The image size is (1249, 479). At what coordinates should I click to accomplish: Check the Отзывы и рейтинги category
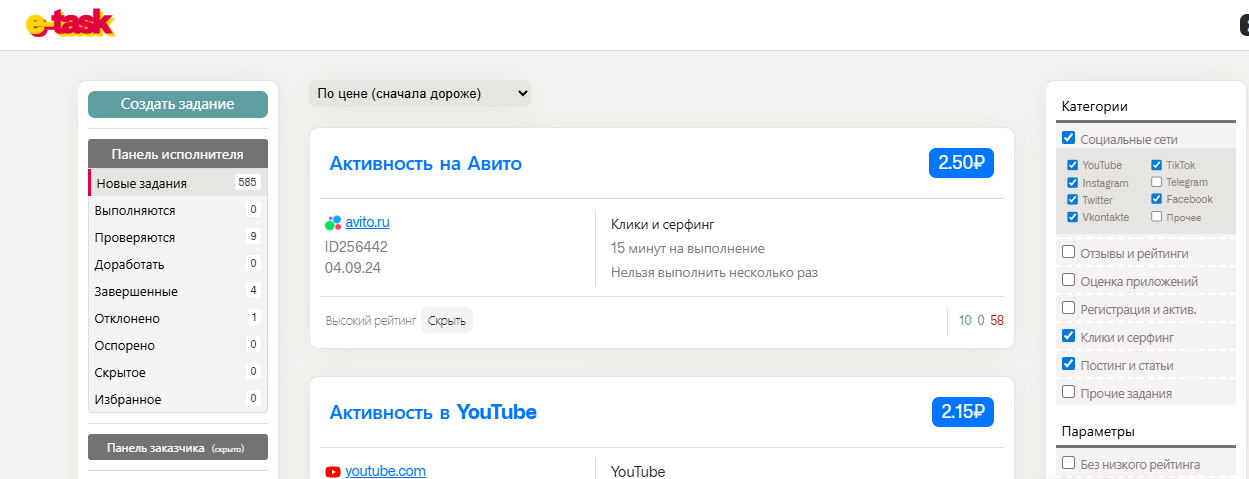pyautogui.click(x=1069, y=253)
